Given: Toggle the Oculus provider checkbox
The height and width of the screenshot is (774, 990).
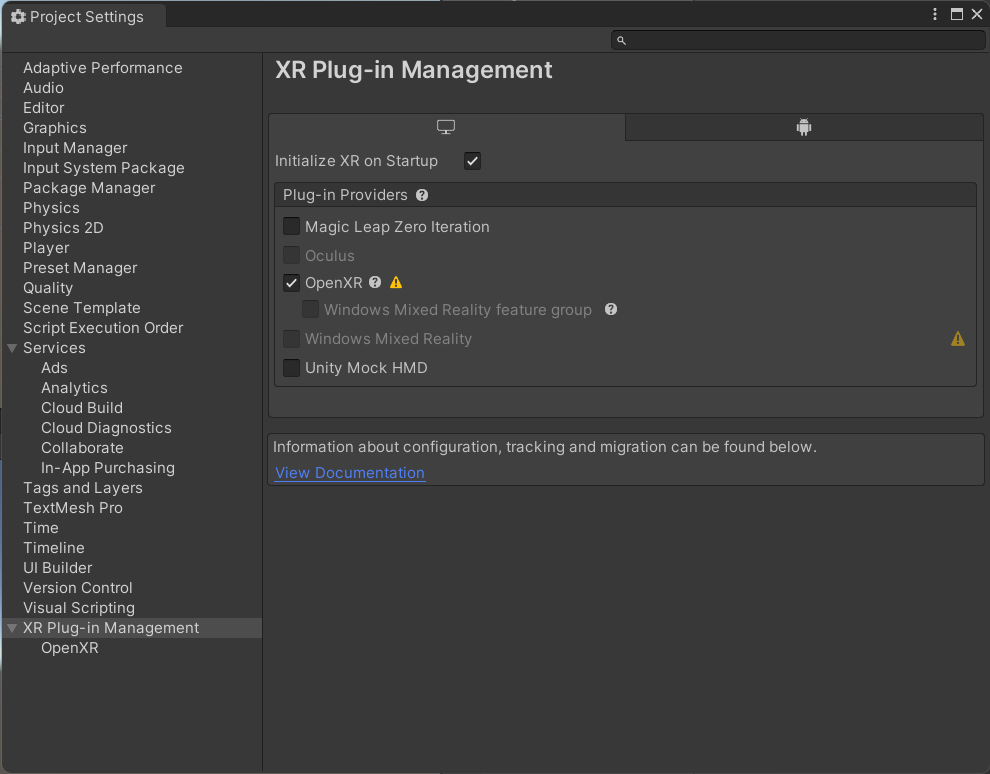Looking at the screenshot, I should pos(291,255).
